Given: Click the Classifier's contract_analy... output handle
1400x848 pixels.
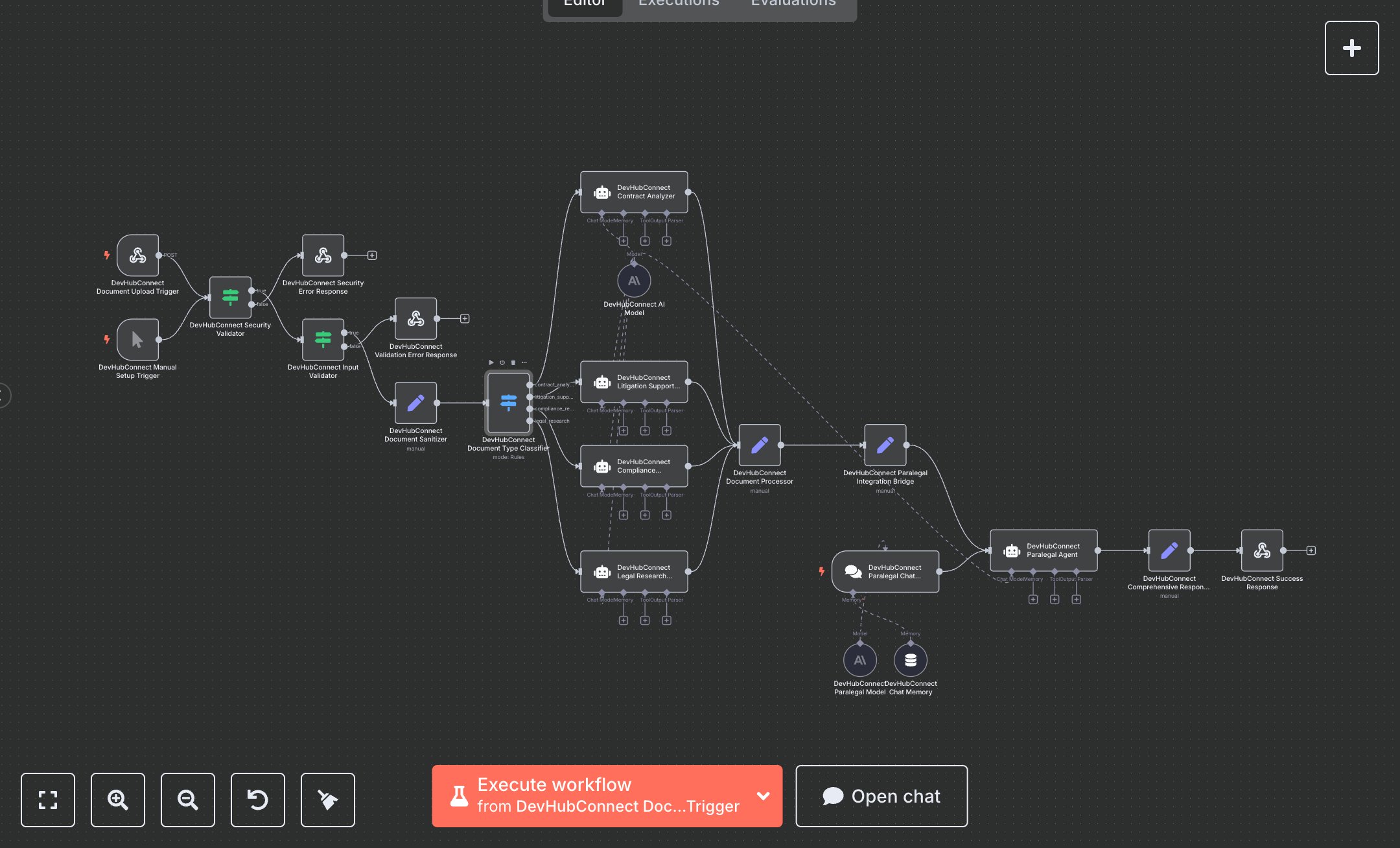Looking at the screenshot, I should [530, 385].
